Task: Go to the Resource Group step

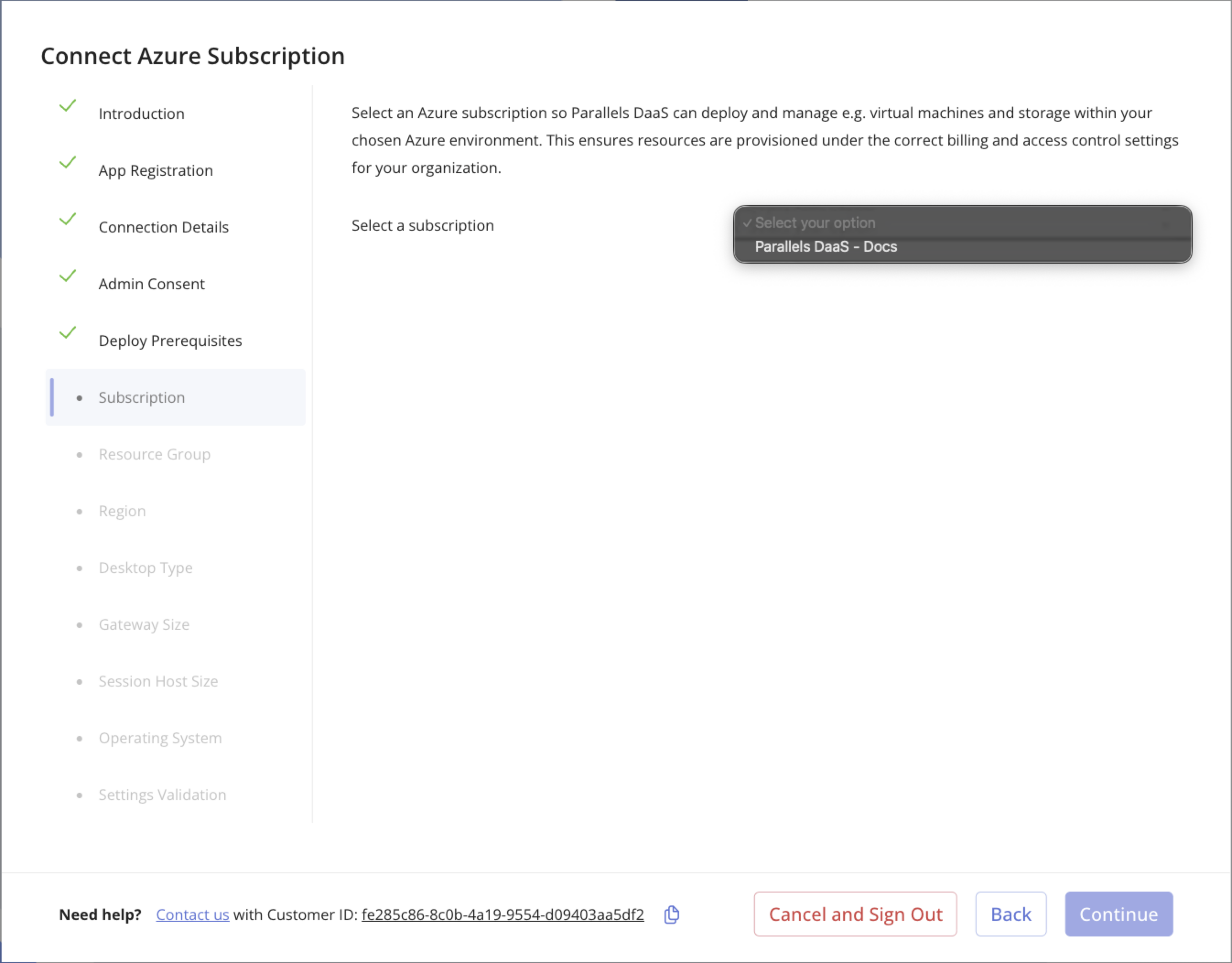Action: click(154, 454)
